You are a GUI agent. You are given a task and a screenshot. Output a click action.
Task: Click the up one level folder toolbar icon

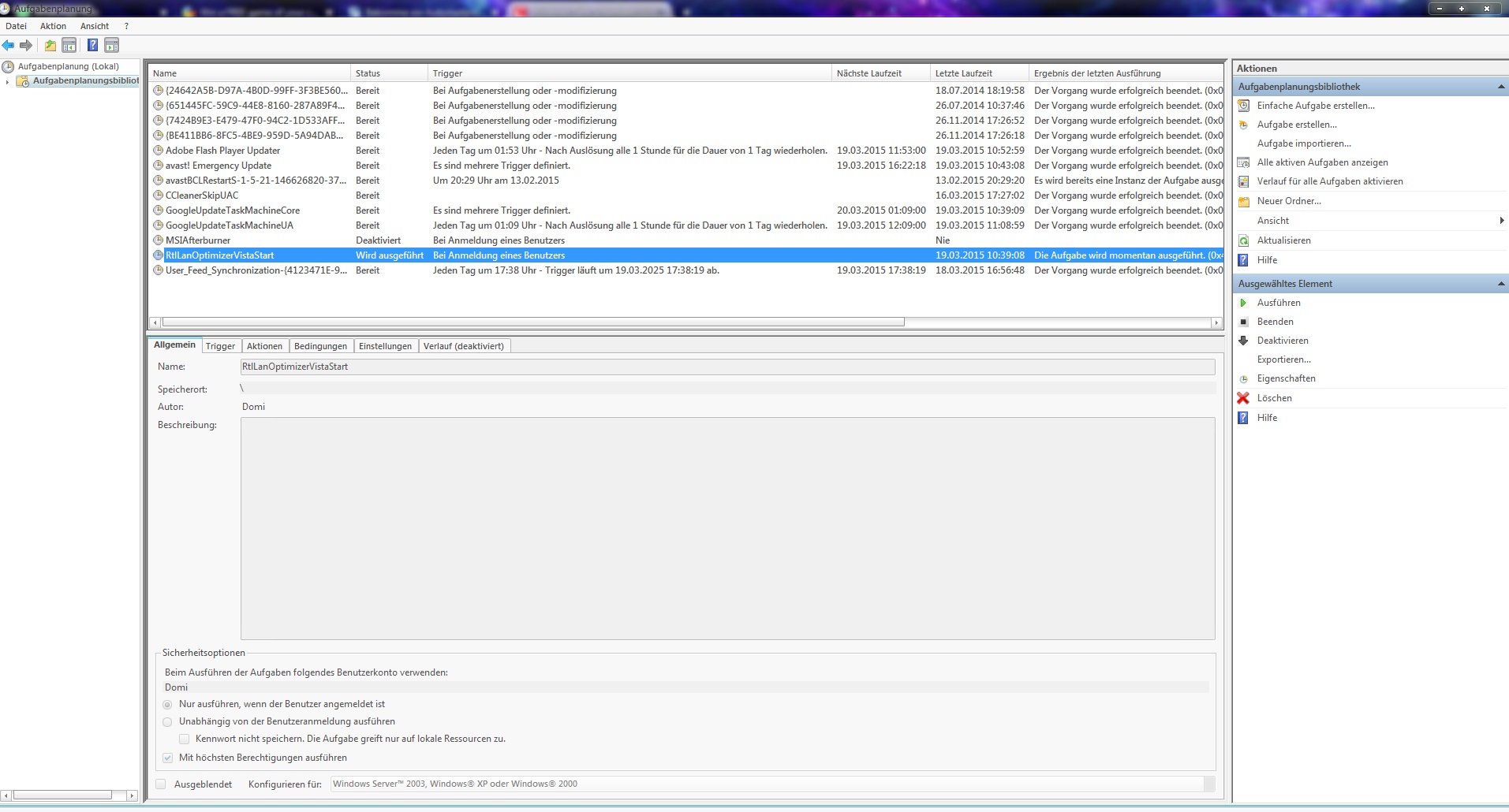tap(50, 46)
